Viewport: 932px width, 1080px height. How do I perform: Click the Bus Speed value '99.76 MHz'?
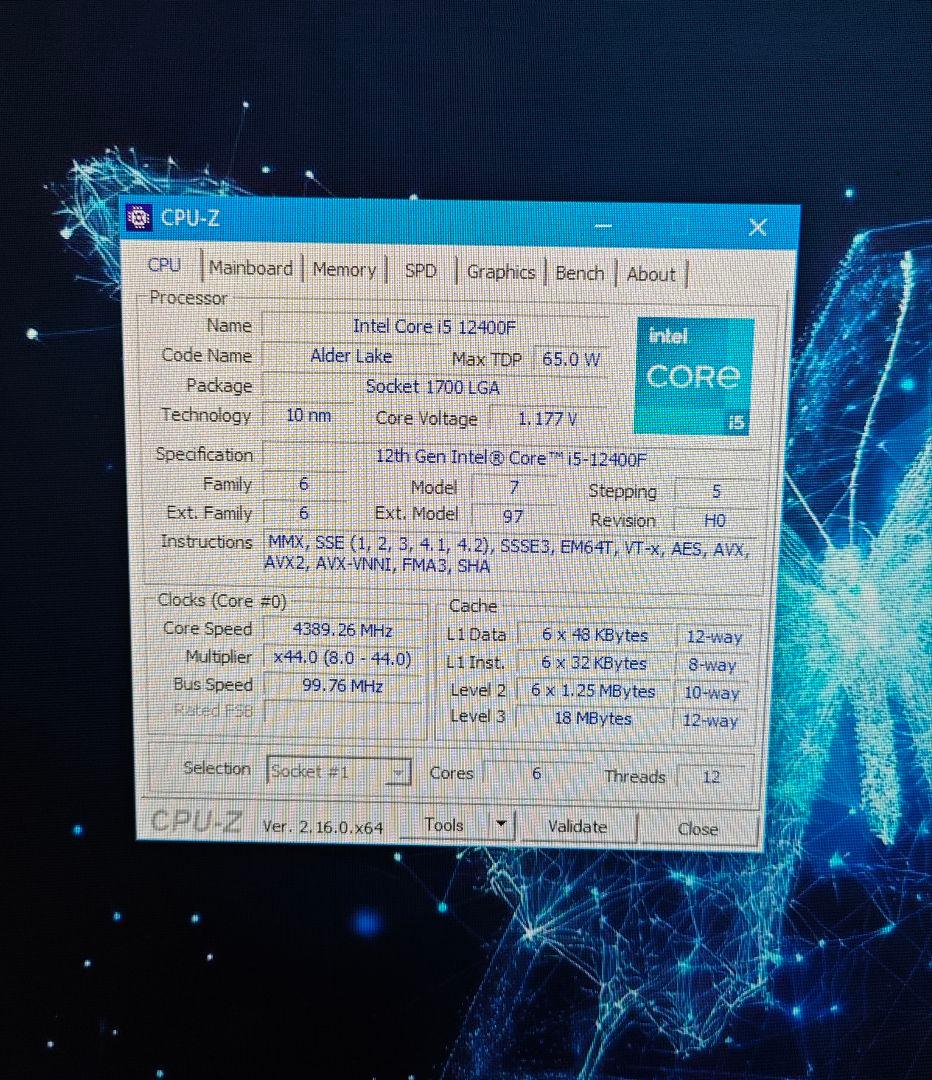pos(342,686)
